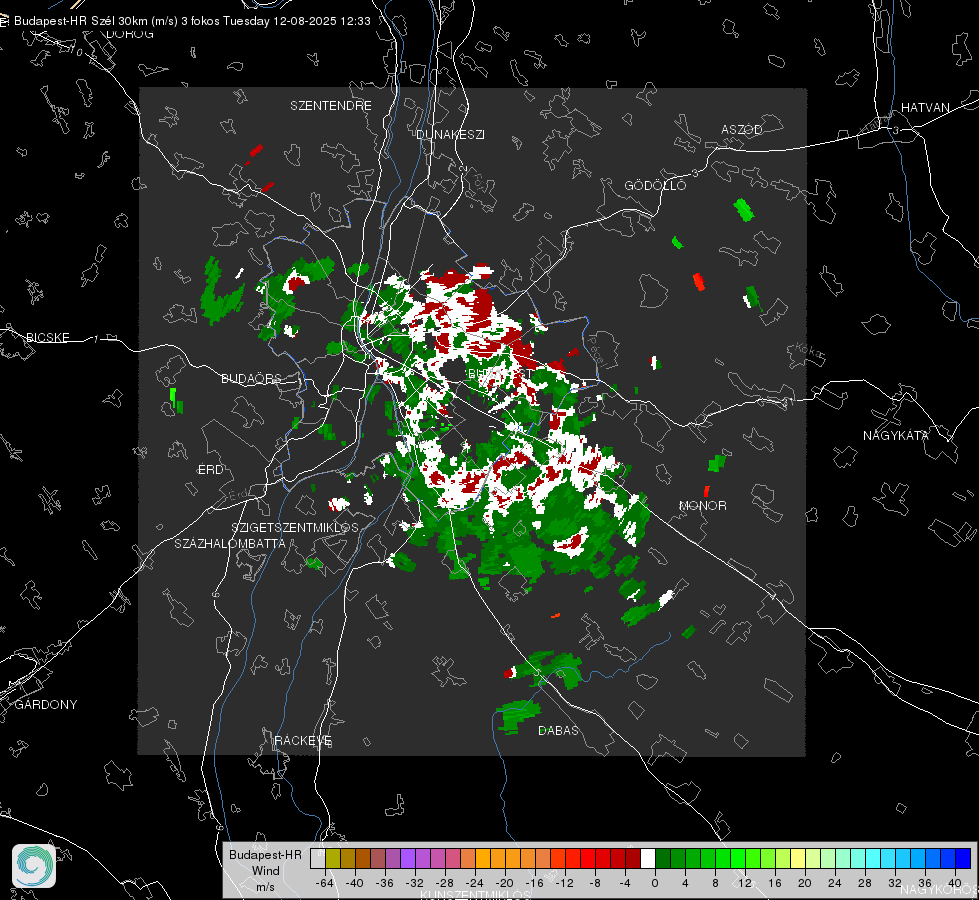
Task: Click the swirl logo icon at bottom-left
Action: [x=34, y=866]
